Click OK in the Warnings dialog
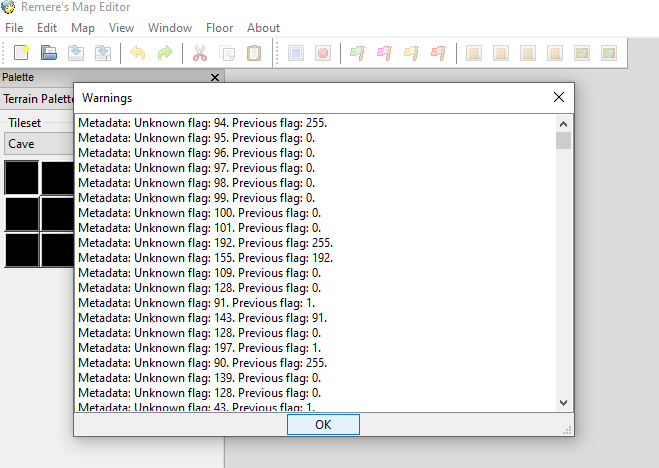Image resolution: width=659 pixels, height=468 pixels. (323, 424)
